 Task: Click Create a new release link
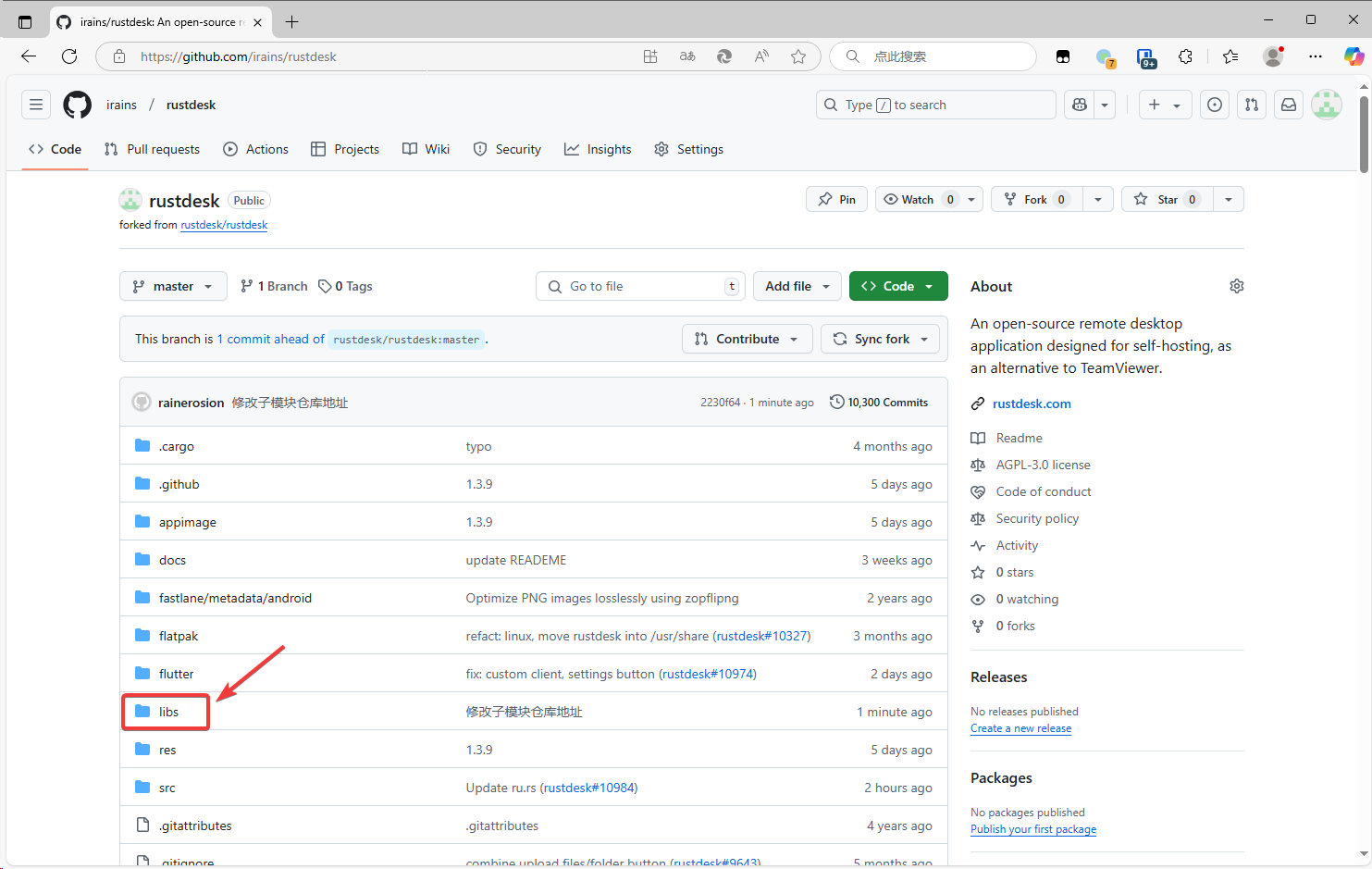click(x=1020, y=728)
